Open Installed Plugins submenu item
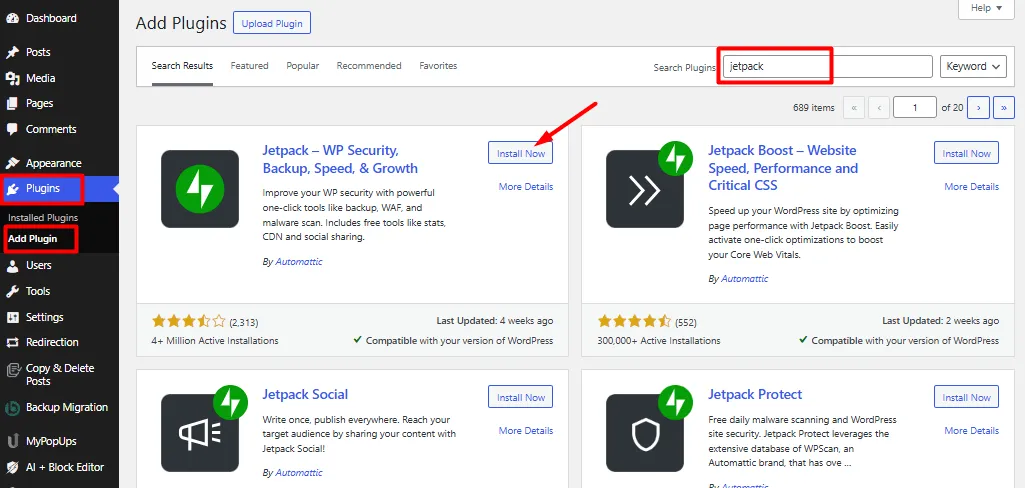 tap(43, 218)
